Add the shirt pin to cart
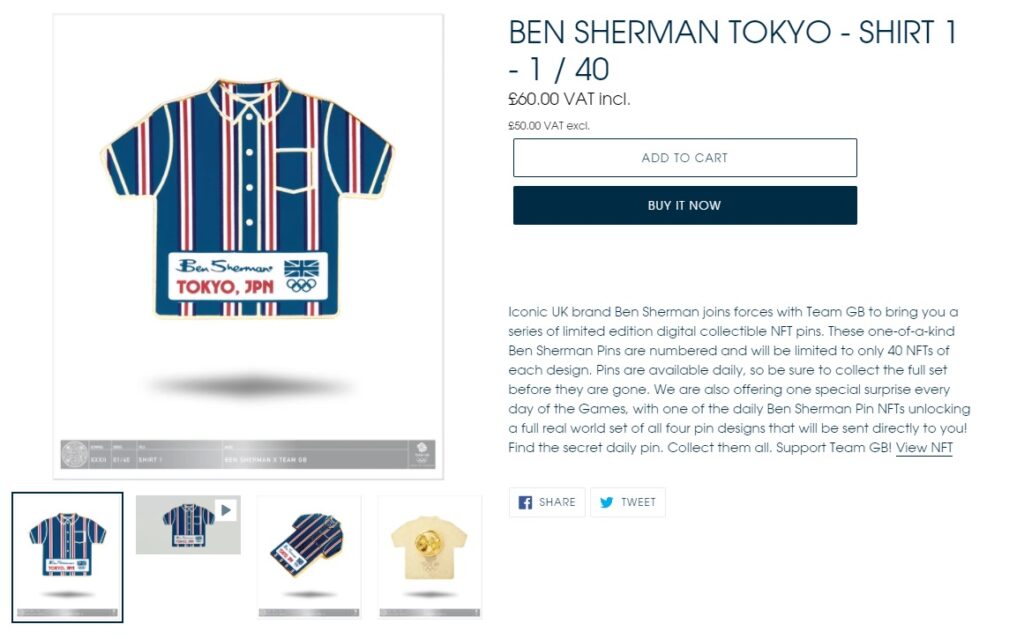This screenshot has width=1024, height=639. point(684,157)
